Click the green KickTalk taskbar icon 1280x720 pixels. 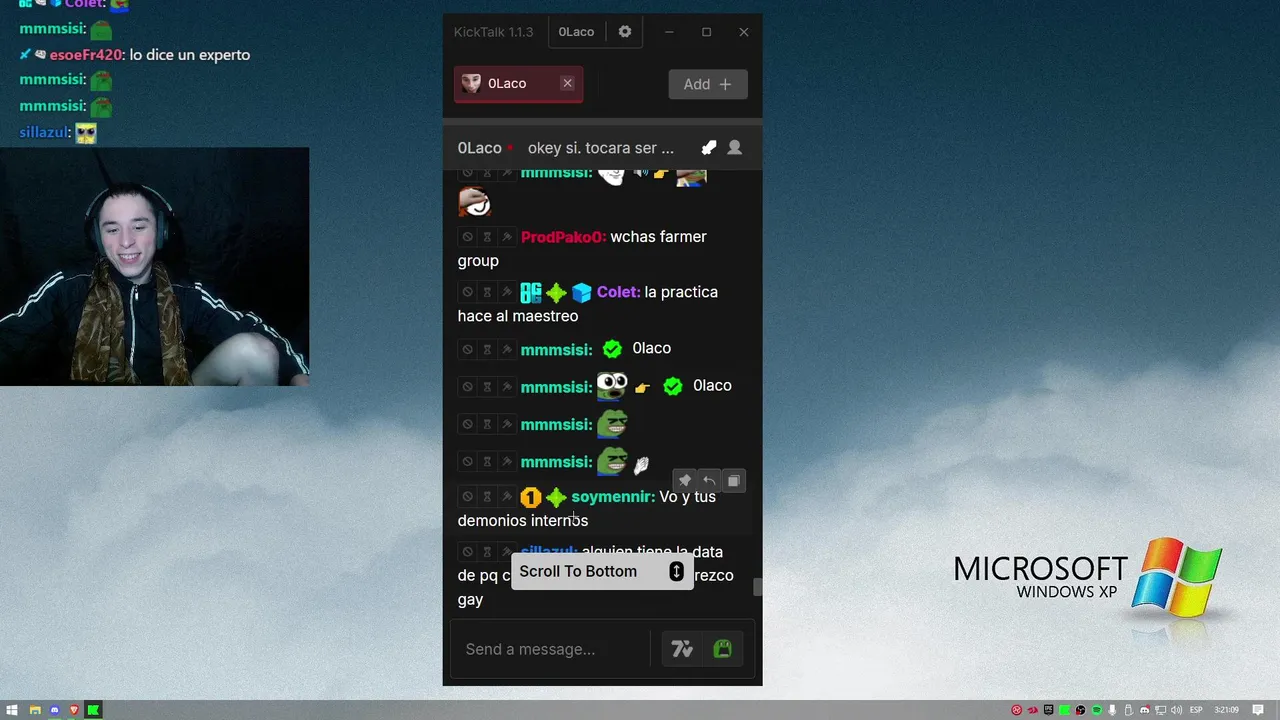coord(93,710)
